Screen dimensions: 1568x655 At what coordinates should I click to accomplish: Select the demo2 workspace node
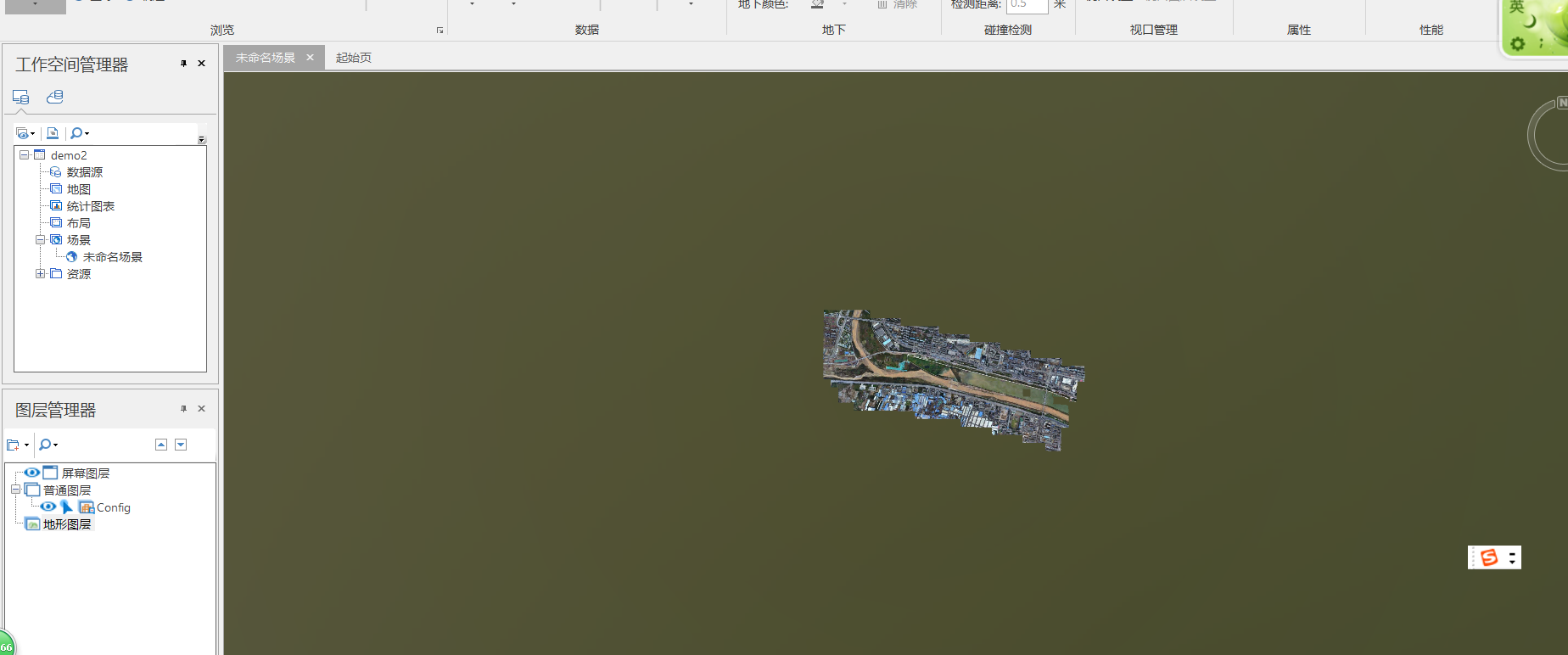point(69,155)
